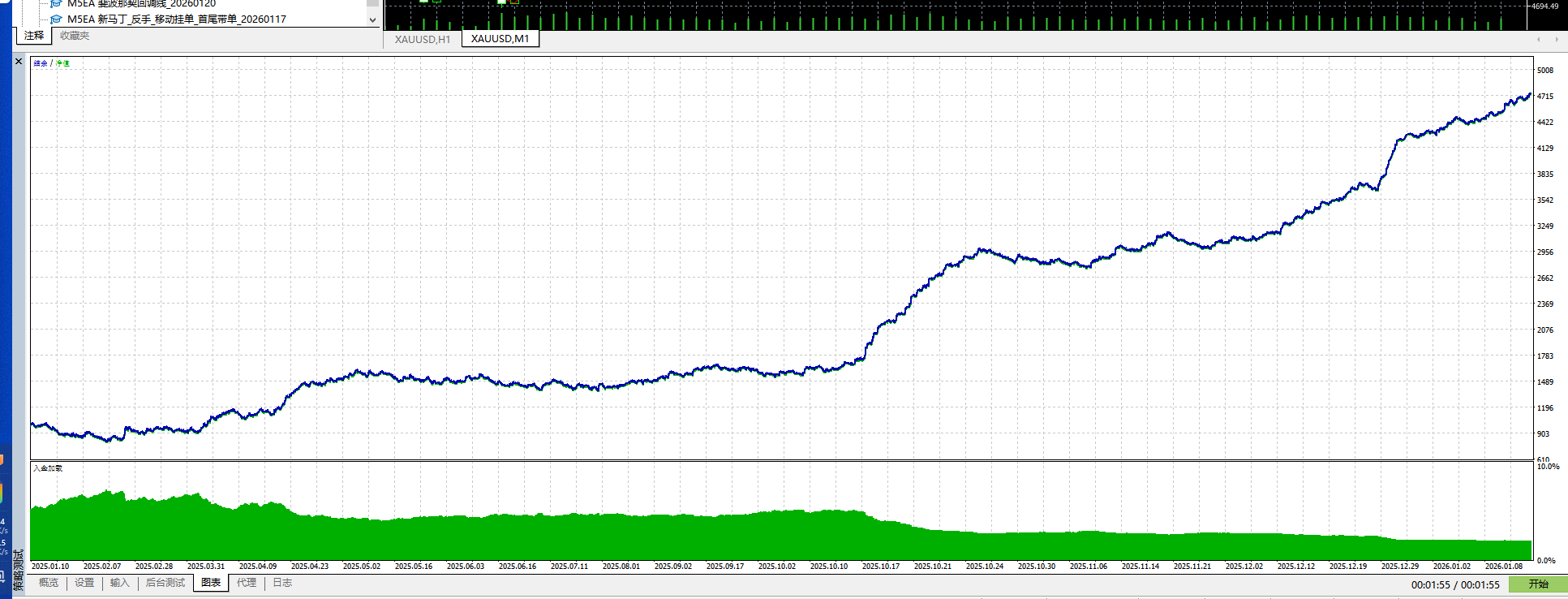1568x599 pixels.
Task: Open the 后台测试 tester tab
Action: [x=165, y=583]
